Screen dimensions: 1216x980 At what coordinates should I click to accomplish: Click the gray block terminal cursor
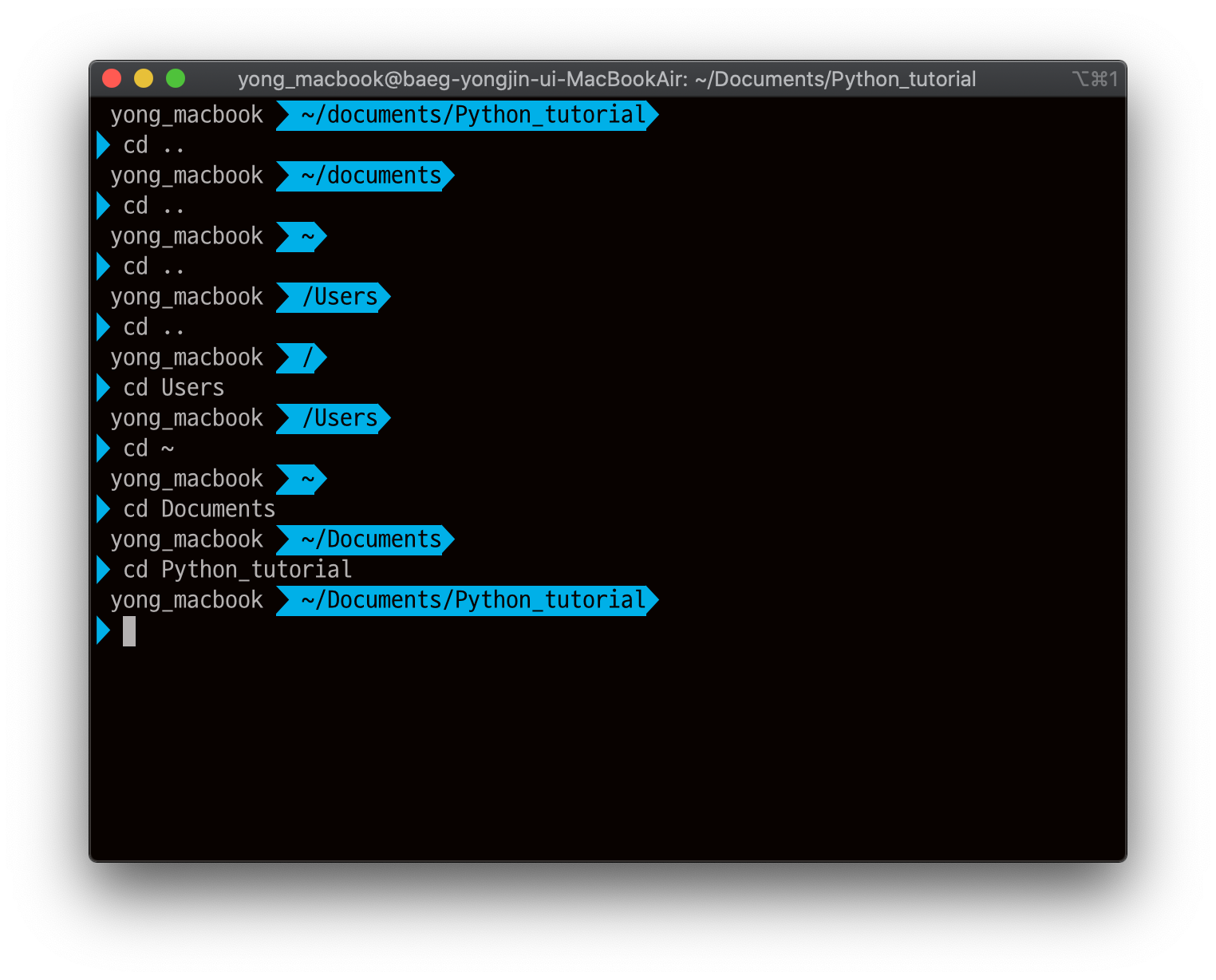tap(129, 630)
